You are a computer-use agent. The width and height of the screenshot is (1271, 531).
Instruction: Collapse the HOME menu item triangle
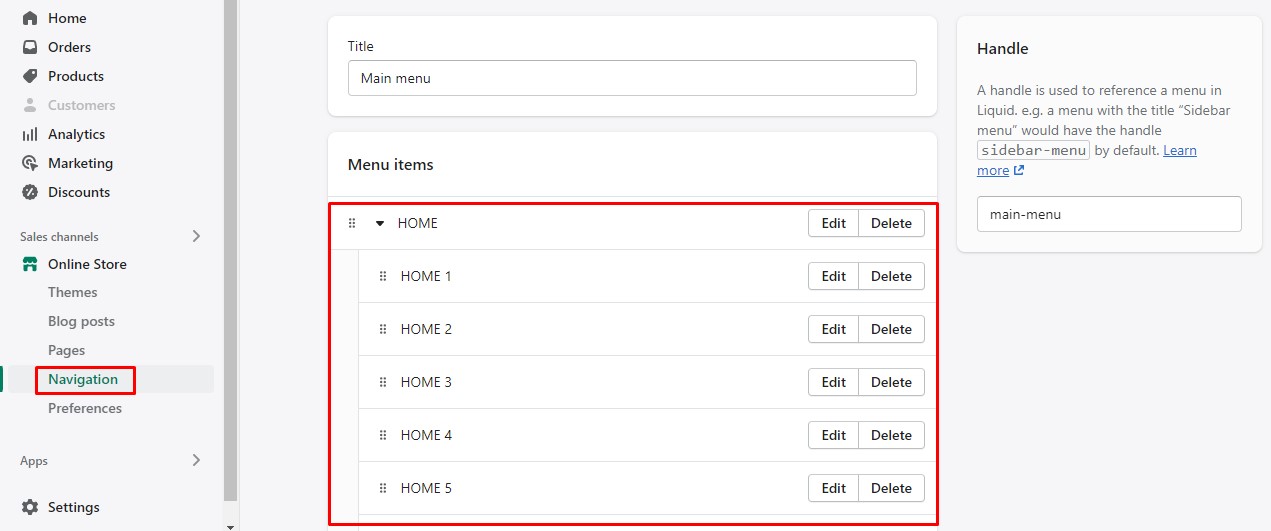[380, 223]
